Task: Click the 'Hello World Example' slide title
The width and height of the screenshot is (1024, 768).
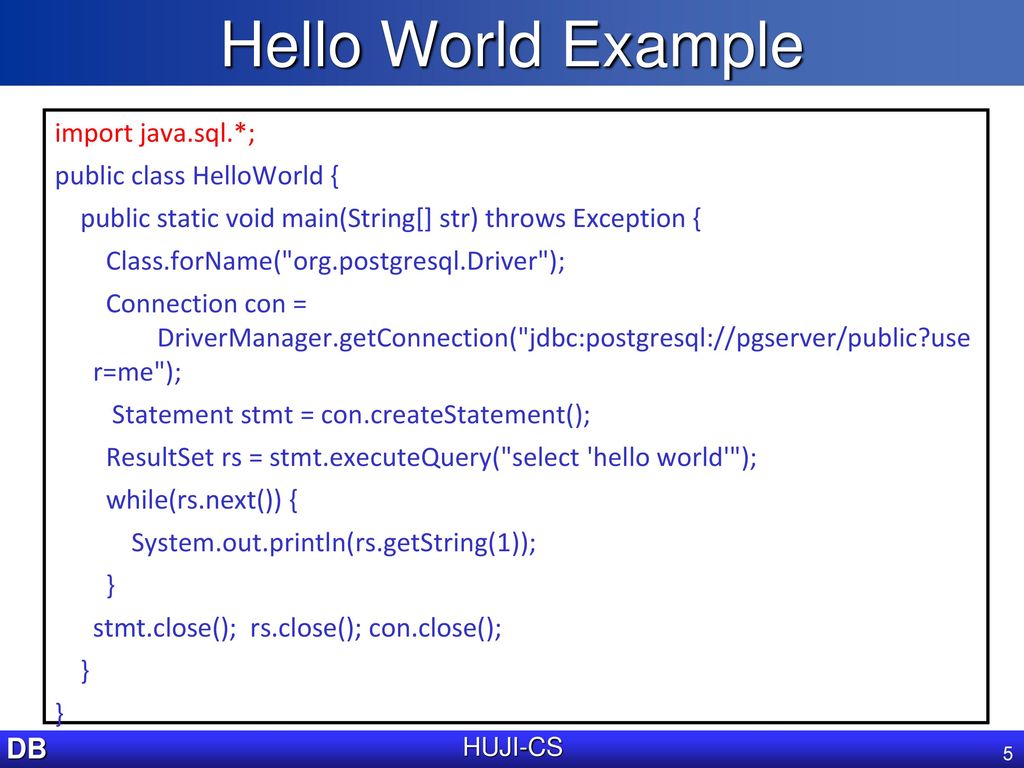Action: tap(513, 44)
